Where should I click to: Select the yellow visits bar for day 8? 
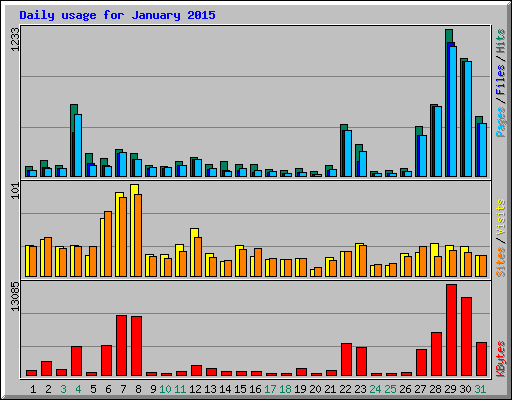coord(134,230)
